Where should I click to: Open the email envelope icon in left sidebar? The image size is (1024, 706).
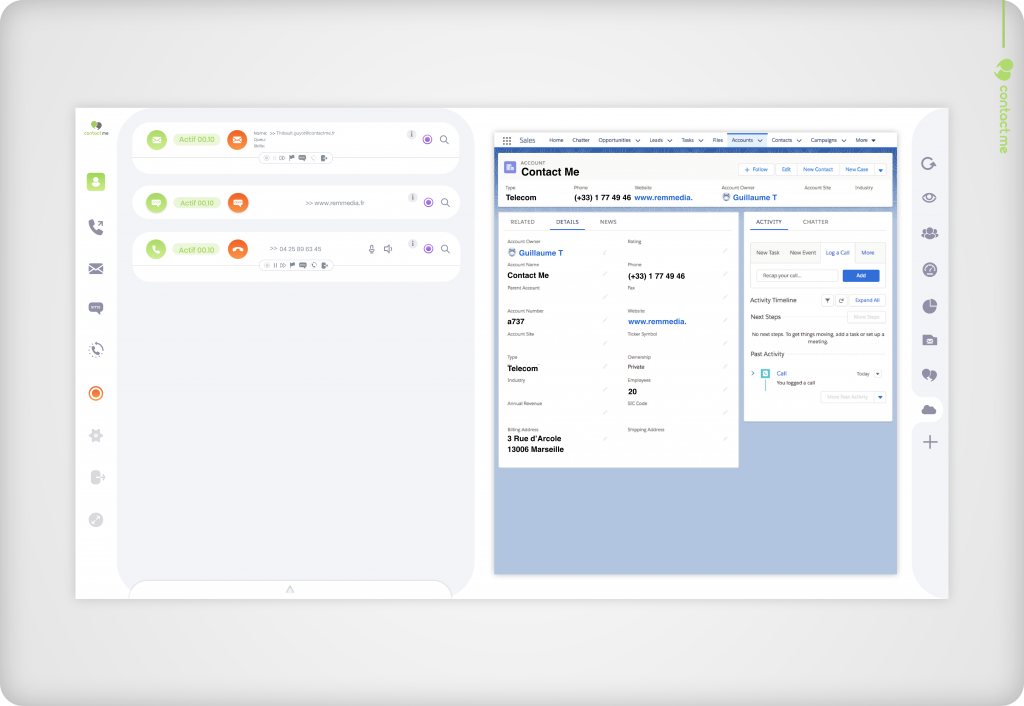96,268
